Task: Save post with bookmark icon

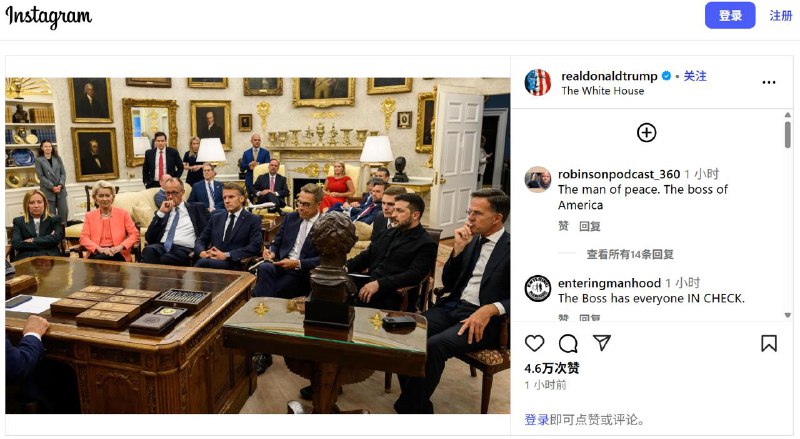Action: tap(769, 344)
